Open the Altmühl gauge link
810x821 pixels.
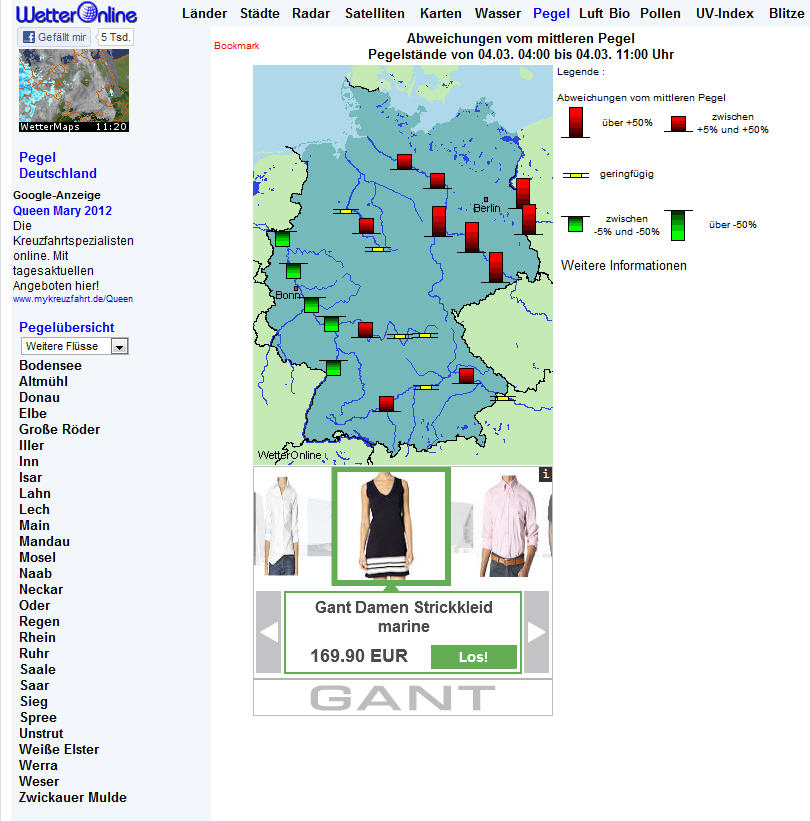(x=43, y=381)
